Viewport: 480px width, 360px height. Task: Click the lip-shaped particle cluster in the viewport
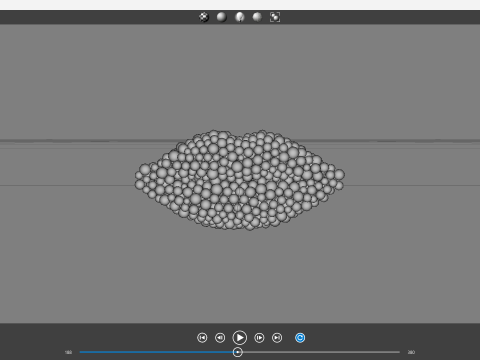[240, 180]
